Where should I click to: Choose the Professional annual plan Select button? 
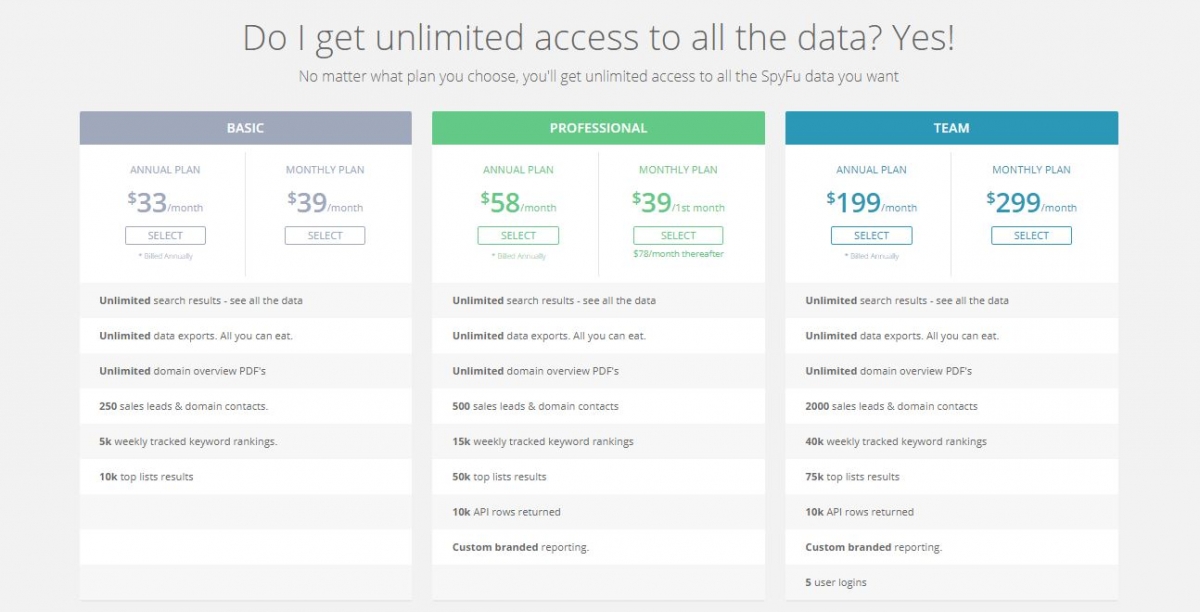pos(518,236)
